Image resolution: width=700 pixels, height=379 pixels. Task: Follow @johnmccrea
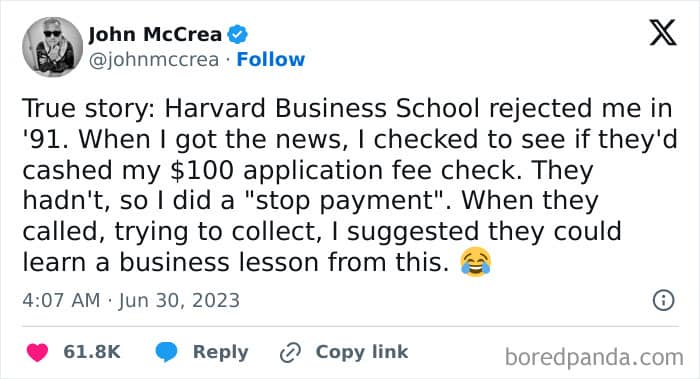pyautogui.click(x=271, y=59)
